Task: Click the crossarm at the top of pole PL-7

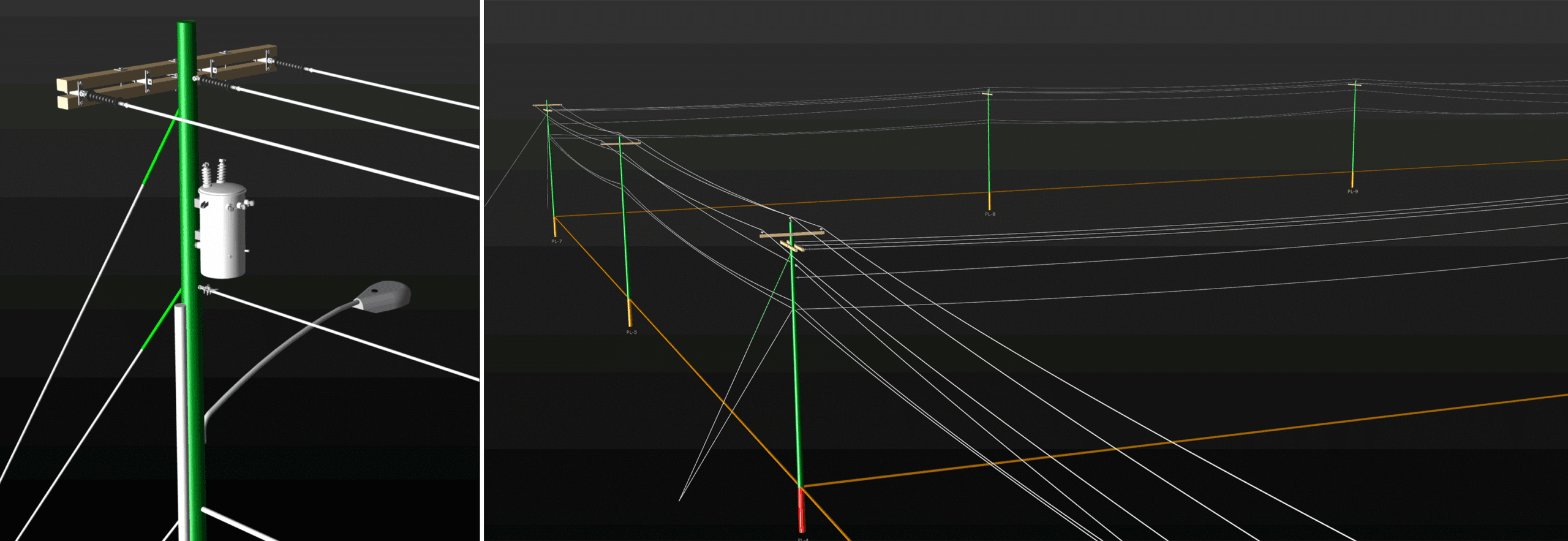Action: click(547, 106)
